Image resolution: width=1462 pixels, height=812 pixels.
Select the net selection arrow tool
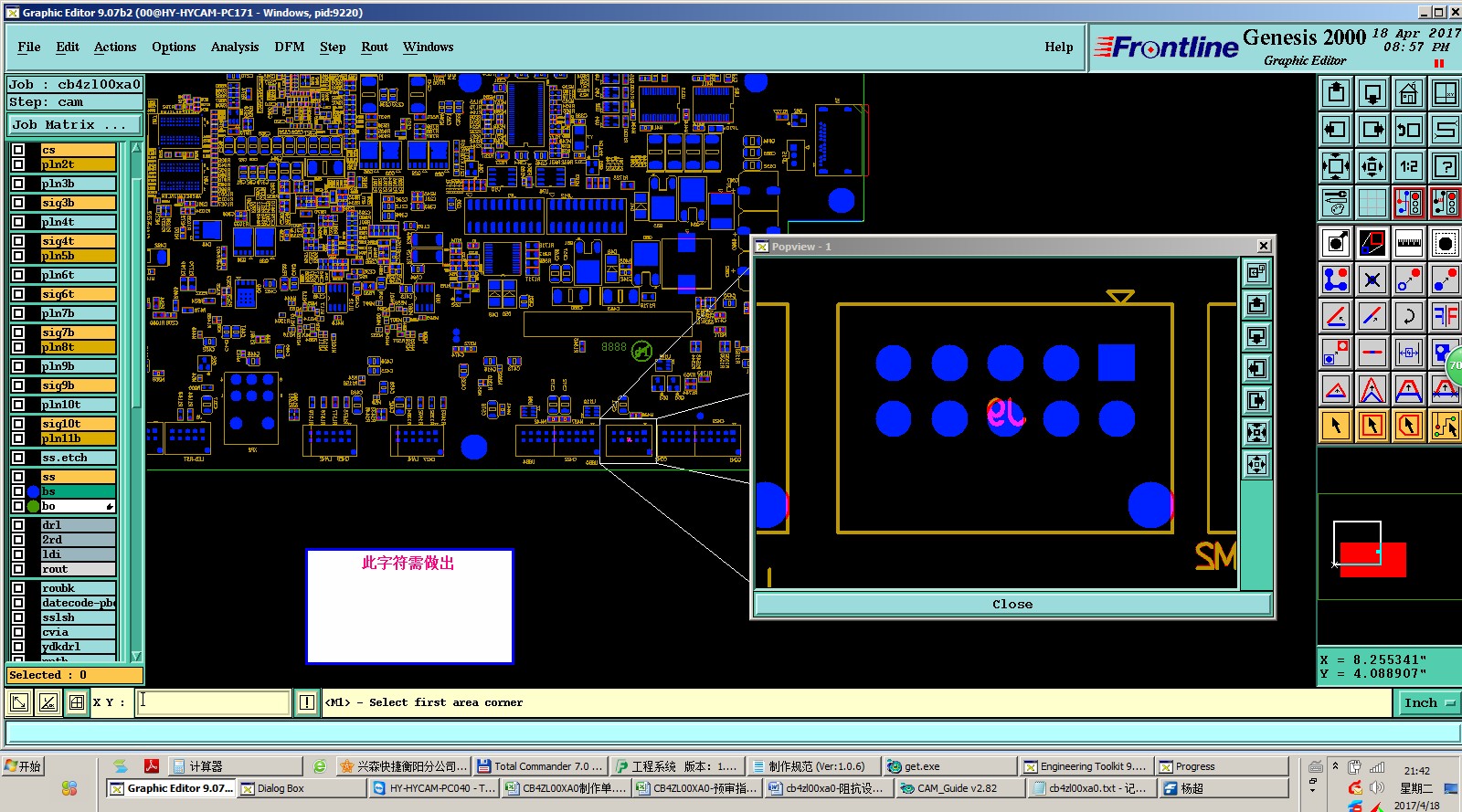coord(1445,426)
